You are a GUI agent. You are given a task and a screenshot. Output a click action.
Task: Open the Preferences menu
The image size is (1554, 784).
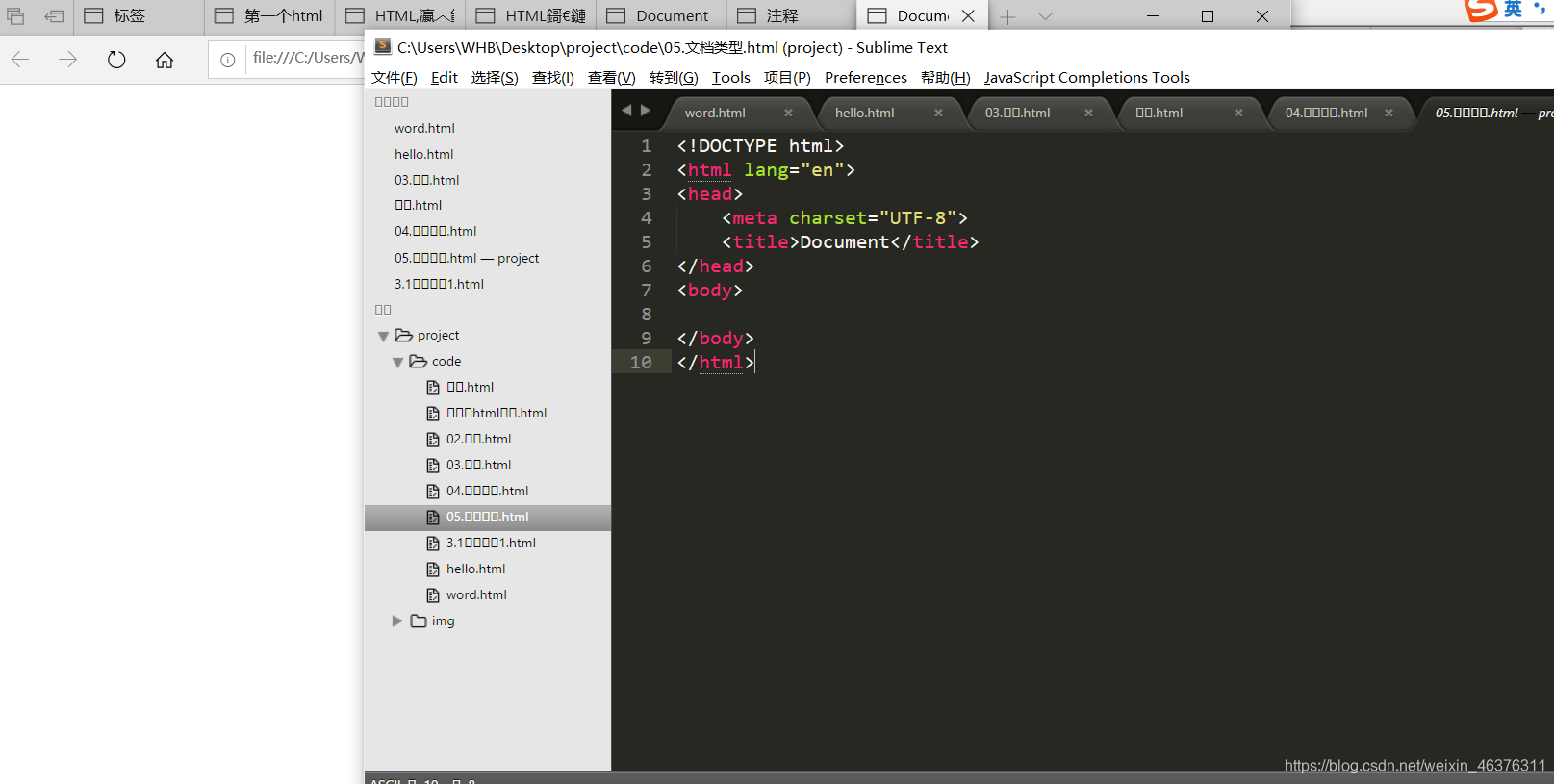[866, 78]
